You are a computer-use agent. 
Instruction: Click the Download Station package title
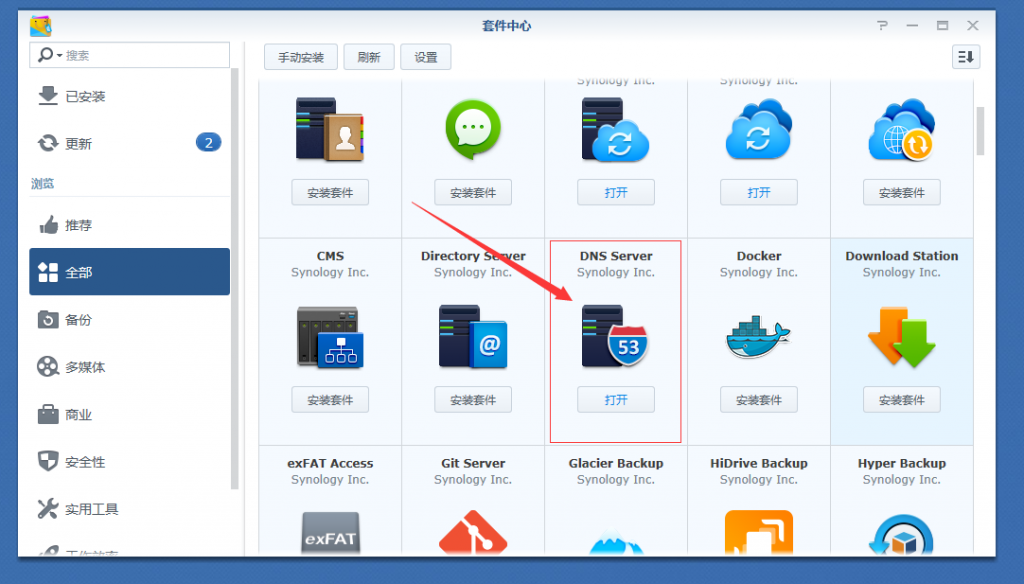pos(902,256)
